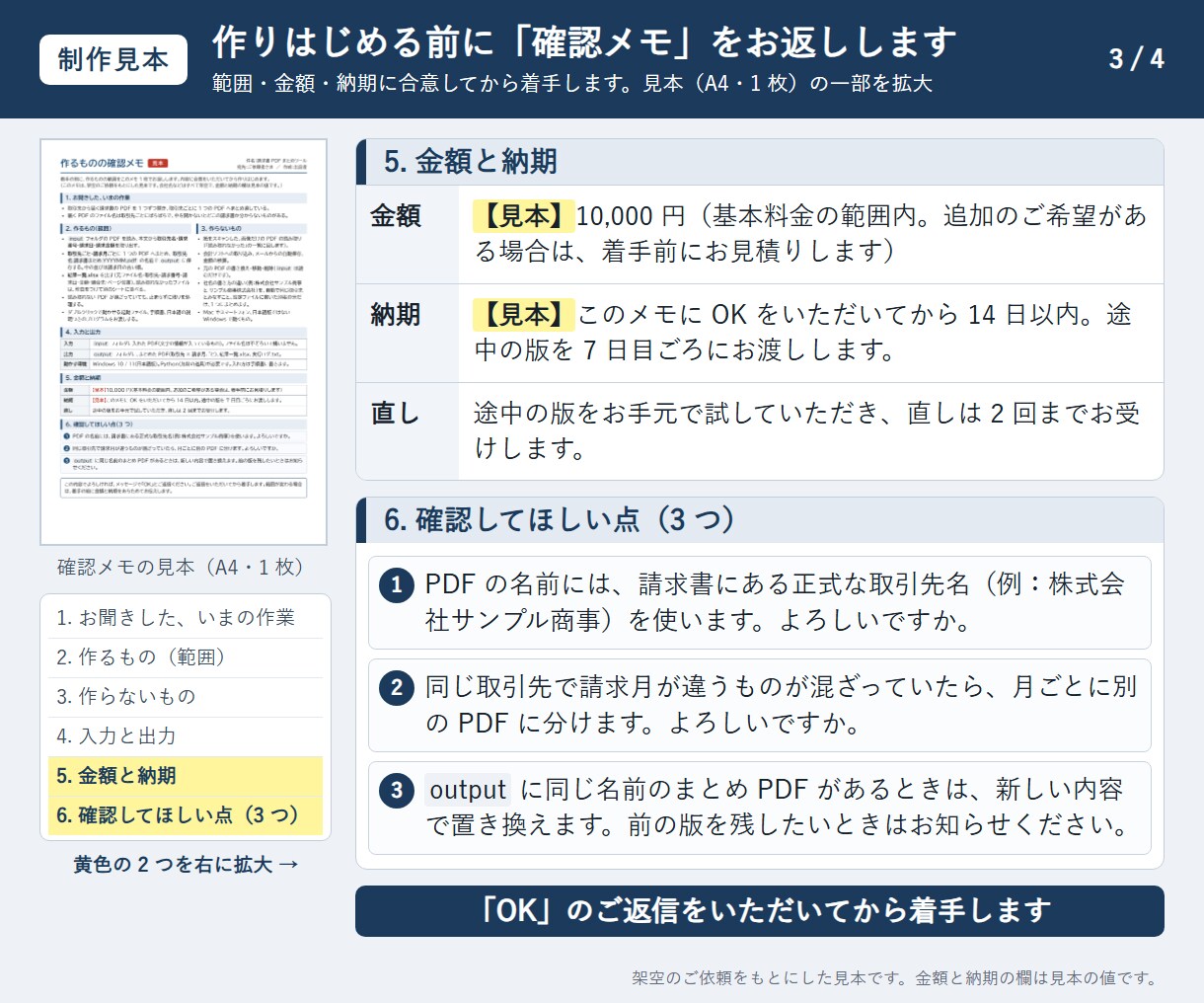The image size is (1204, 1003).
Task: Click the card about 正式な取引先名 in PDF names
Action: 760,603
